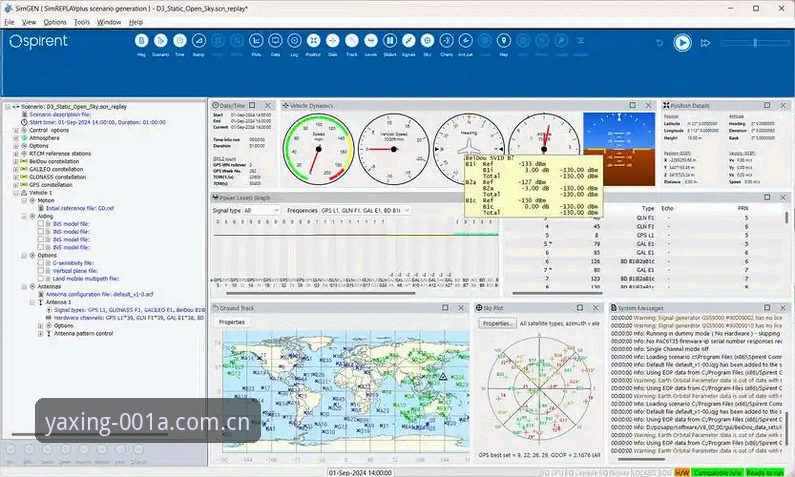Expand the RTCM reference stations node
The width and height of the screenshot is (795, 477).
point(16,154)
